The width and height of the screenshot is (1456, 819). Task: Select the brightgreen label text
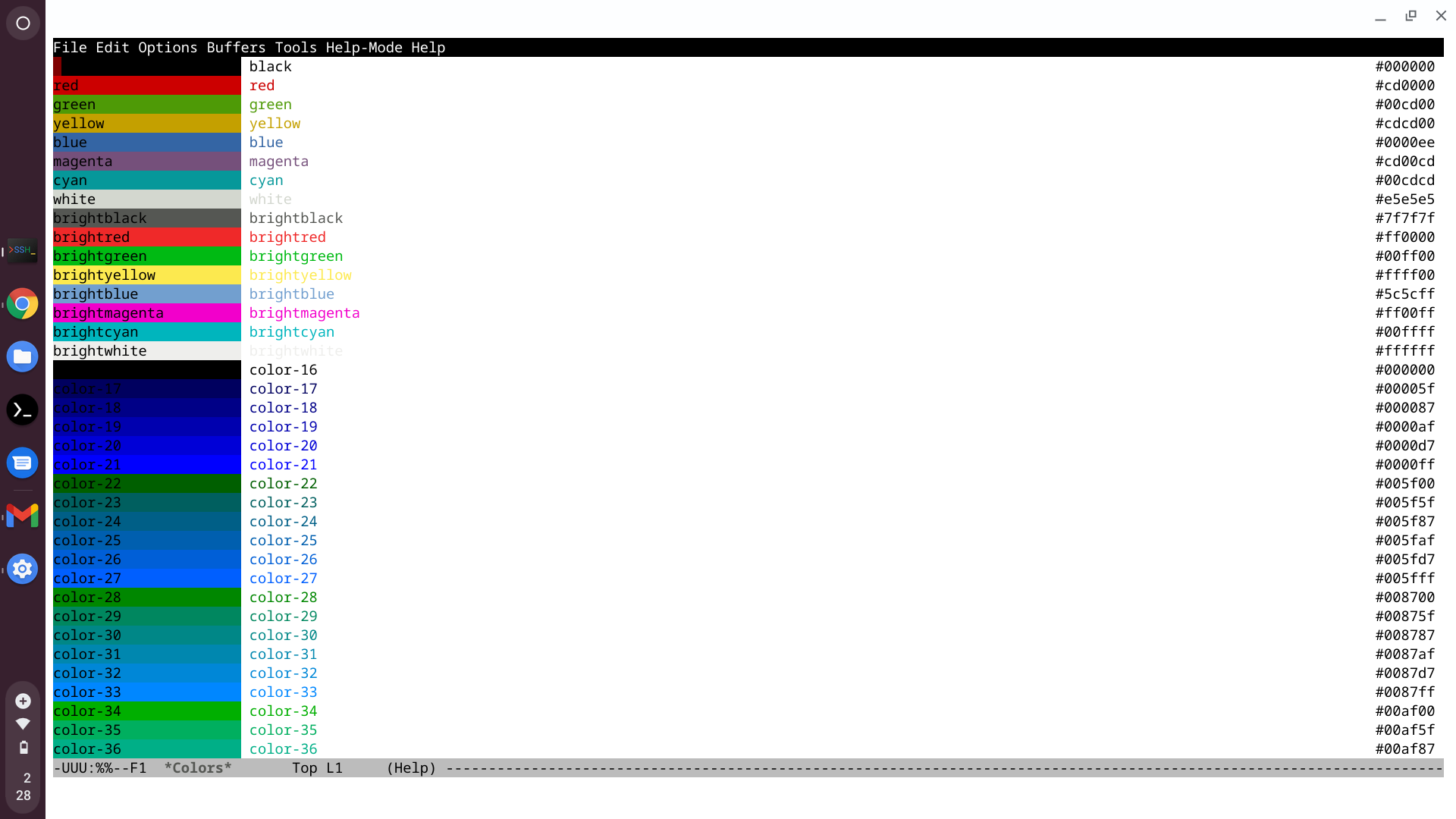296,256
